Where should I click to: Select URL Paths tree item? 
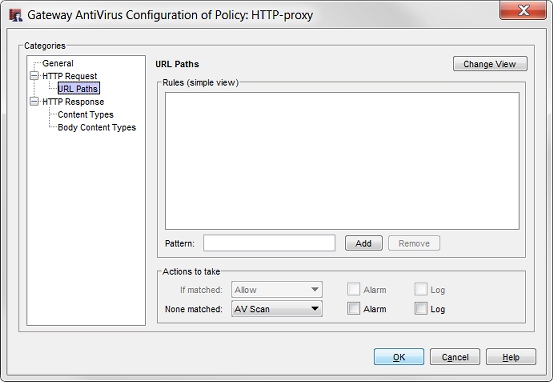pos(79,89)
